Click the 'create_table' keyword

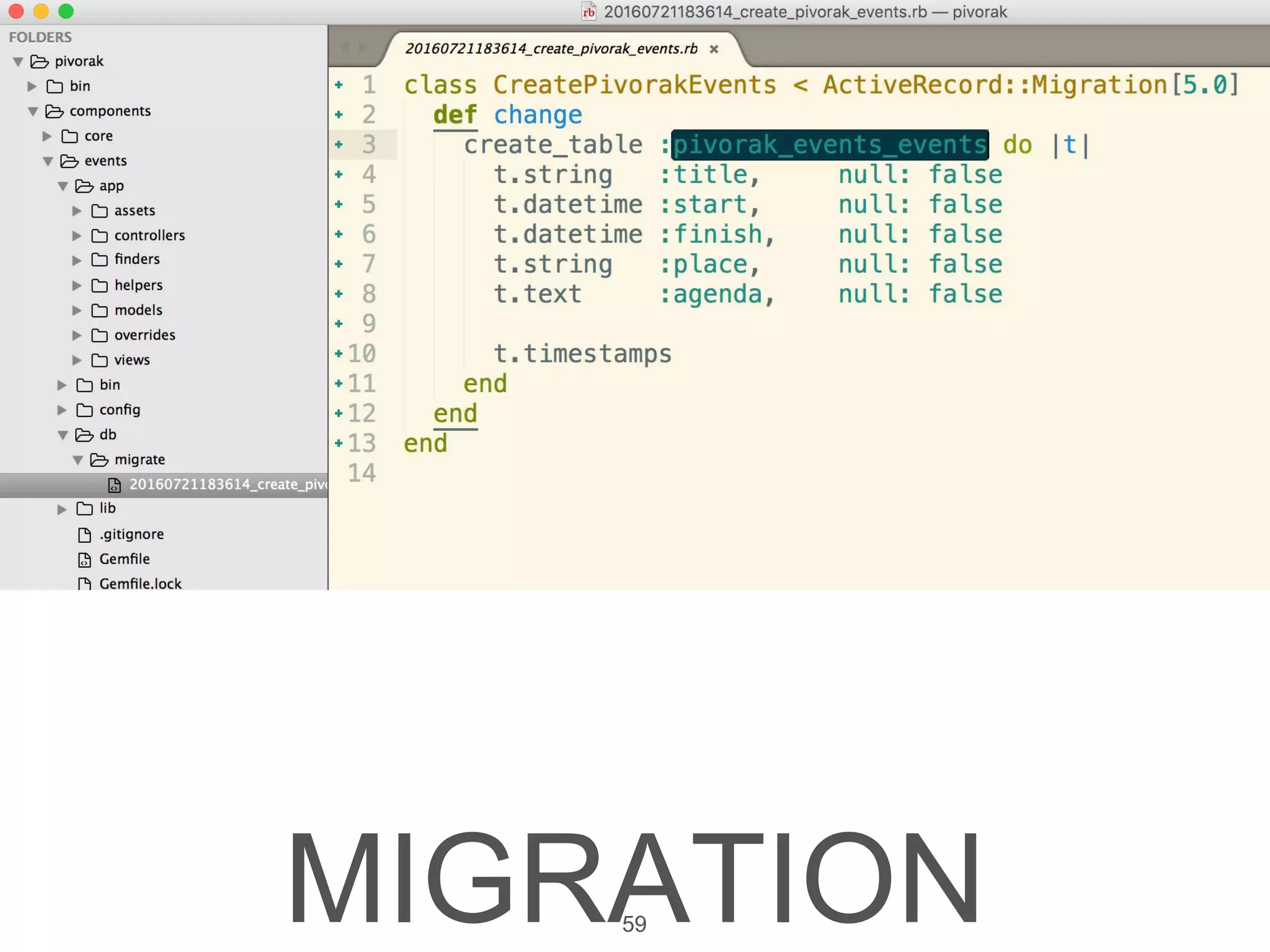tap(553, 145)
